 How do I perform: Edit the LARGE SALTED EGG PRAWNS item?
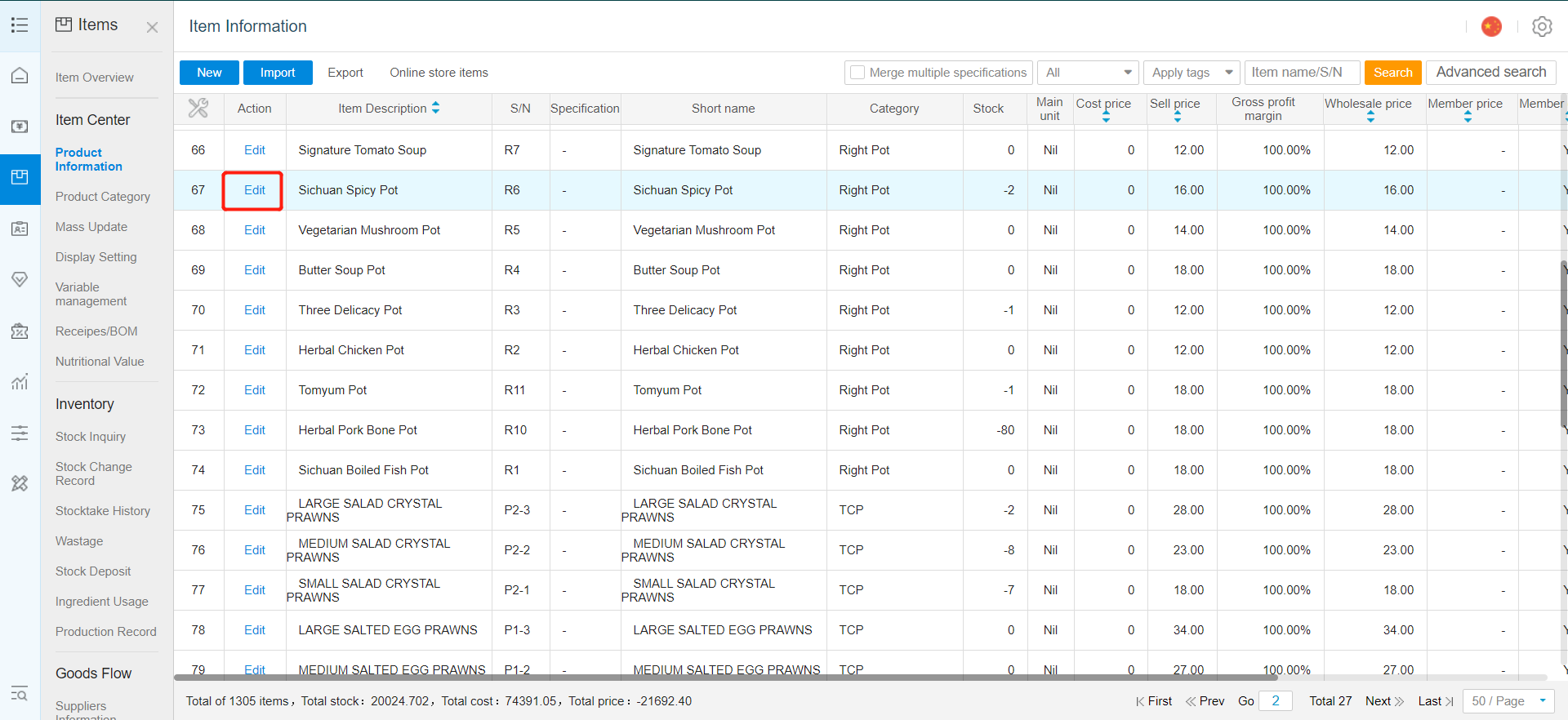tap(255, 630)
